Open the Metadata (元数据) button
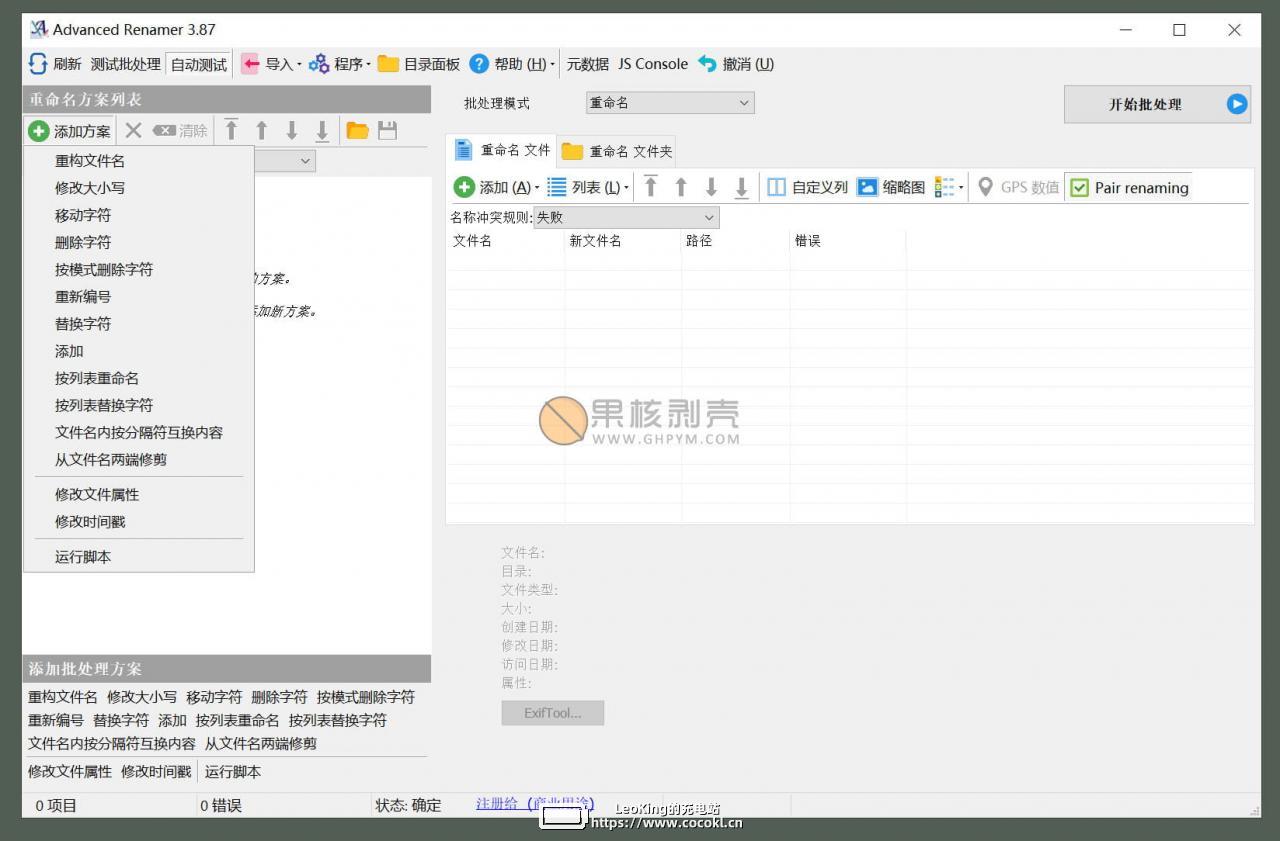The image size is (1280, 841). pos(587,64)
